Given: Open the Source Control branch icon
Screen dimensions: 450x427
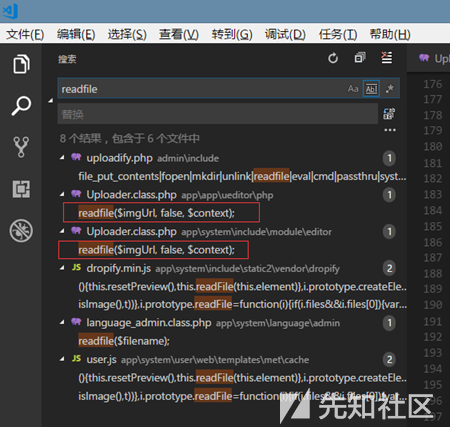Looking at the screenshot, I should pos(21,147).
